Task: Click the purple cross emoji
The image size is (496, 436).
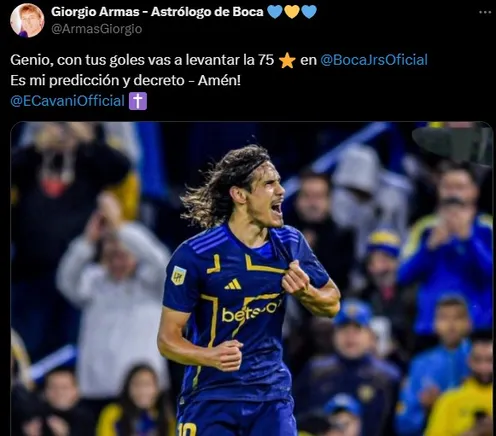Action: 138,101
